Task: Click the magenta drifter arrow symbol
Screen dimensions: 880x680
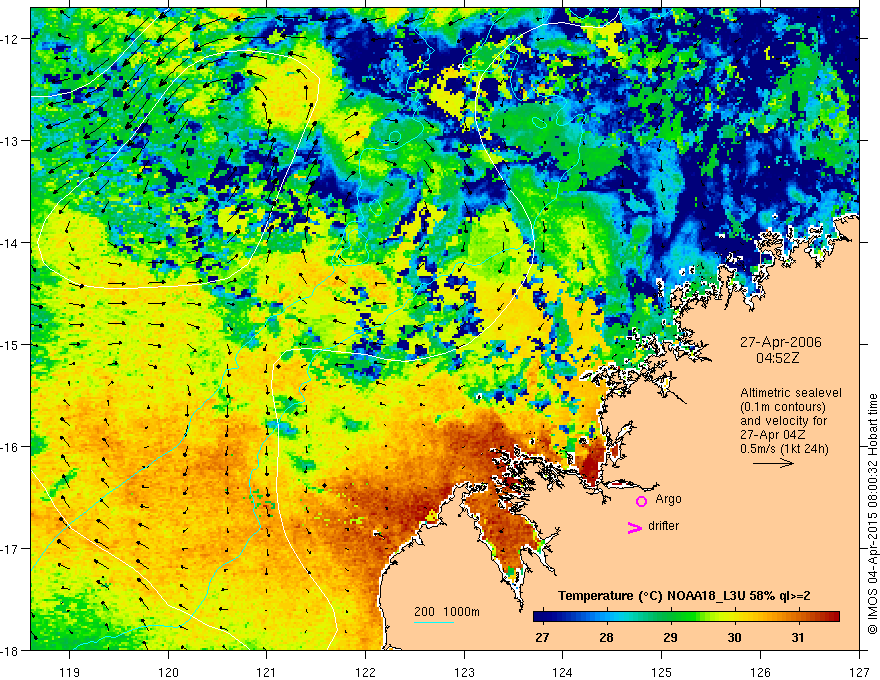Action: point(635,527)
